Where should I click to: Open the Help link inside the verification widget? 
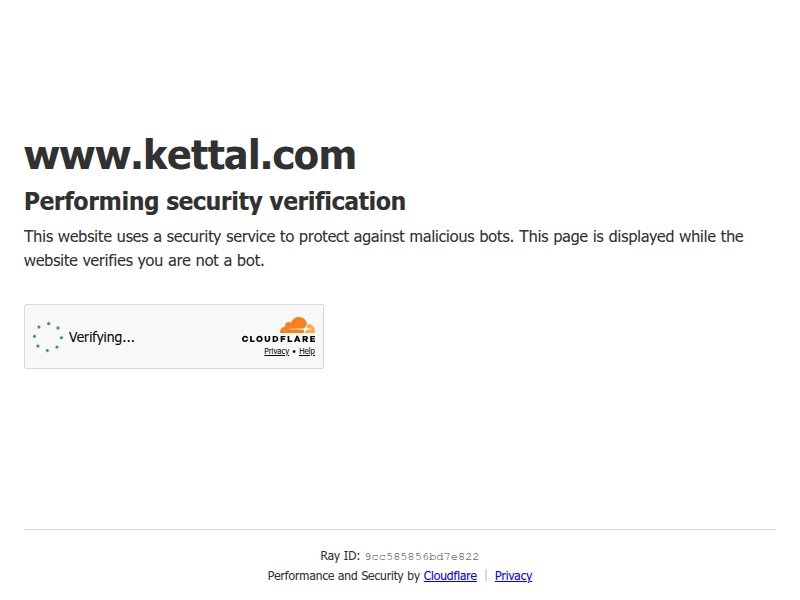(x=306, y=351)
